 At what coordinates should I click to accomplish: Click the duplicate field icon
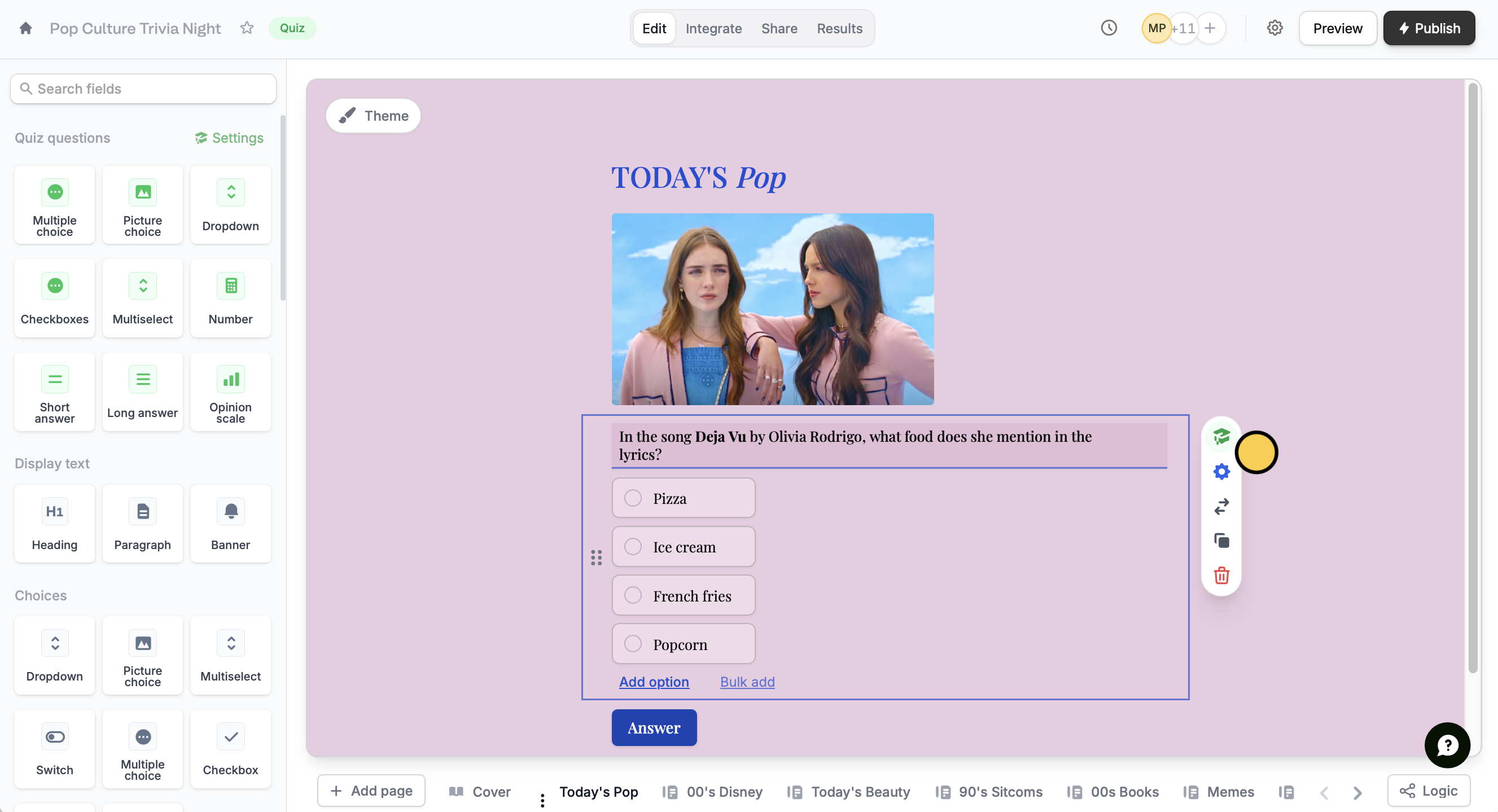tap(1221, 541)
